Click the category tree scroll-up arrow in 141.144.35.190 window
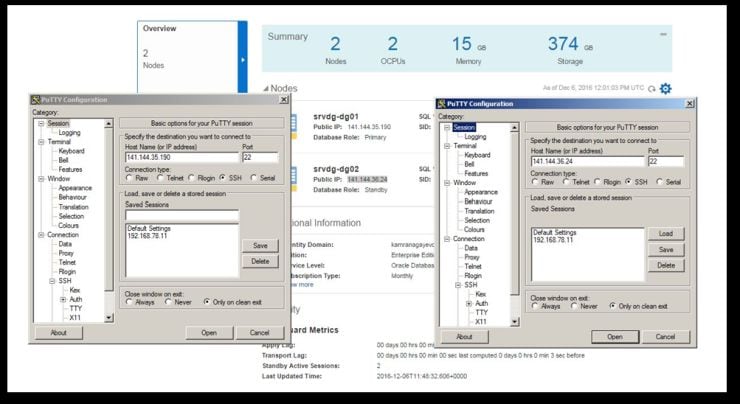The width and height of the screenshot is (740, 404). click(109, 124)
